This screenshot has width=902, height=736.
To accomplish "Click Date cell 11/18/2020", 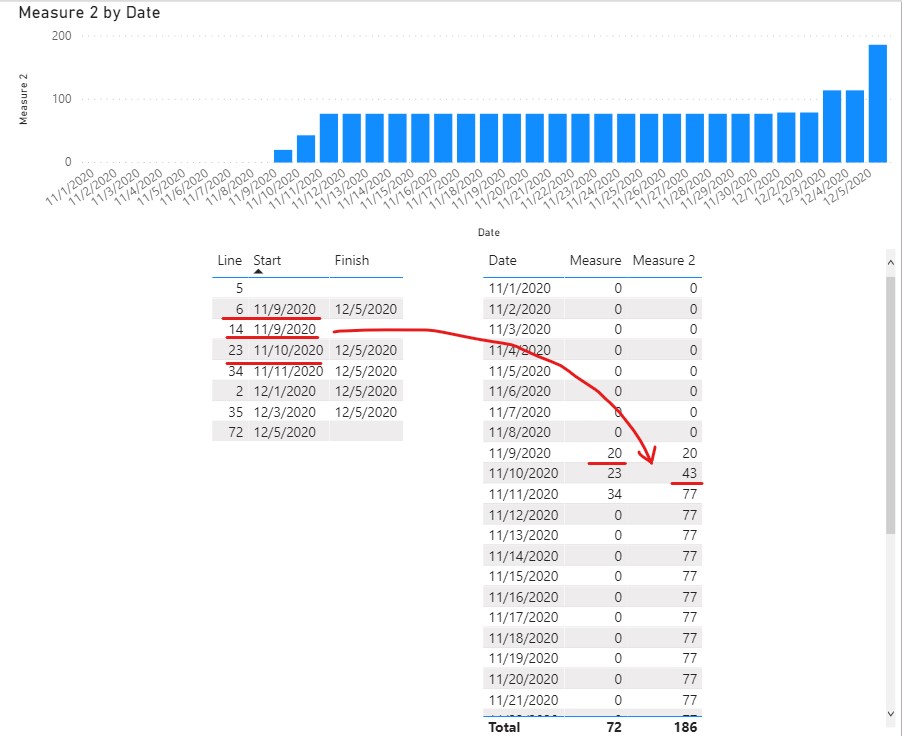I will (523, 638).
